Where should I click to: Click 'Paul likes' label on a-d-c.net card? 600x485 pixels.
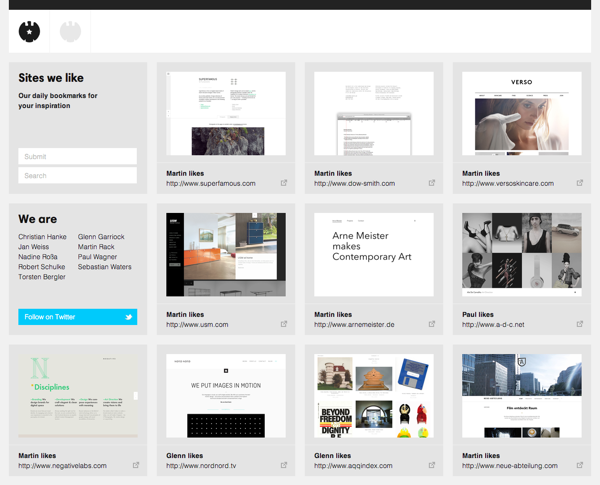478,314
